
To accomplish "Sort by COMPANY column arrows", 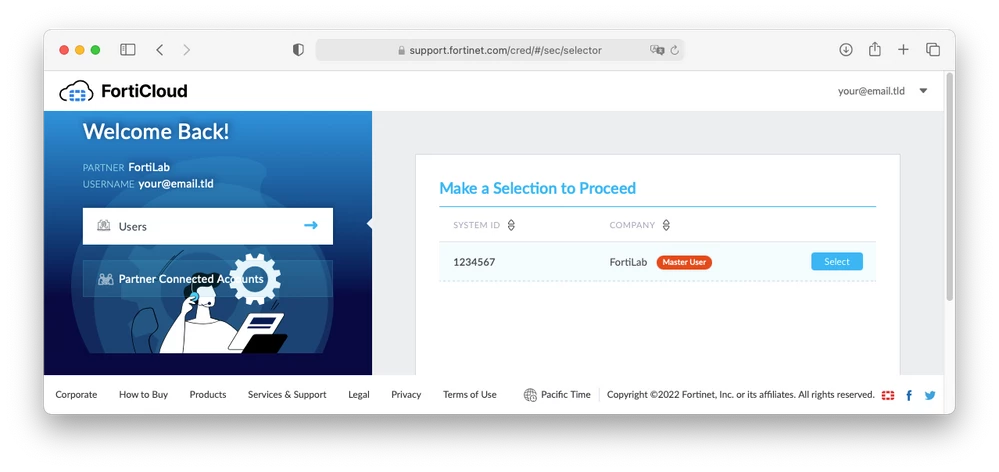I will point(666,225).
